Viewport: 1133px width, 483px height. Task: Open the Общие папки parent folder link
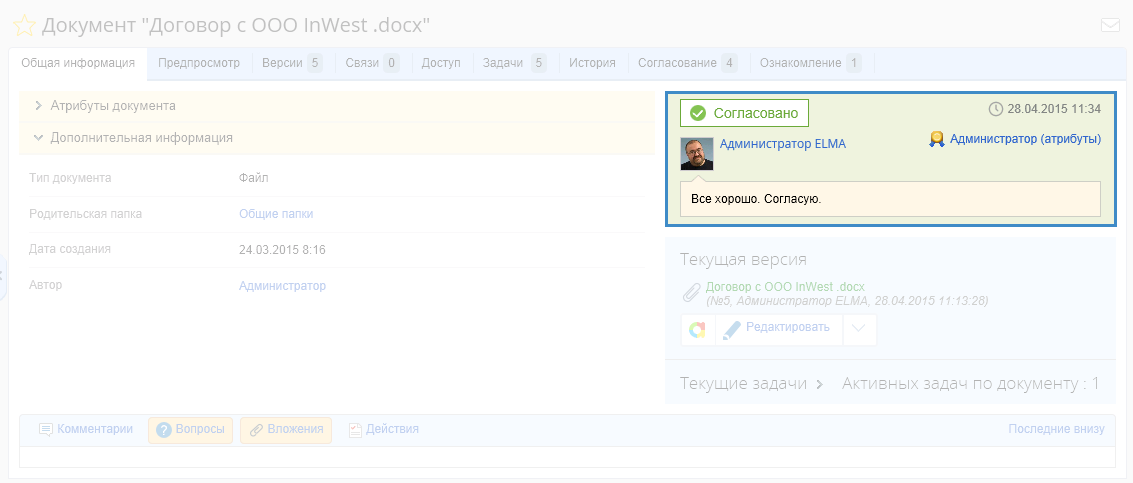point(276,213)
